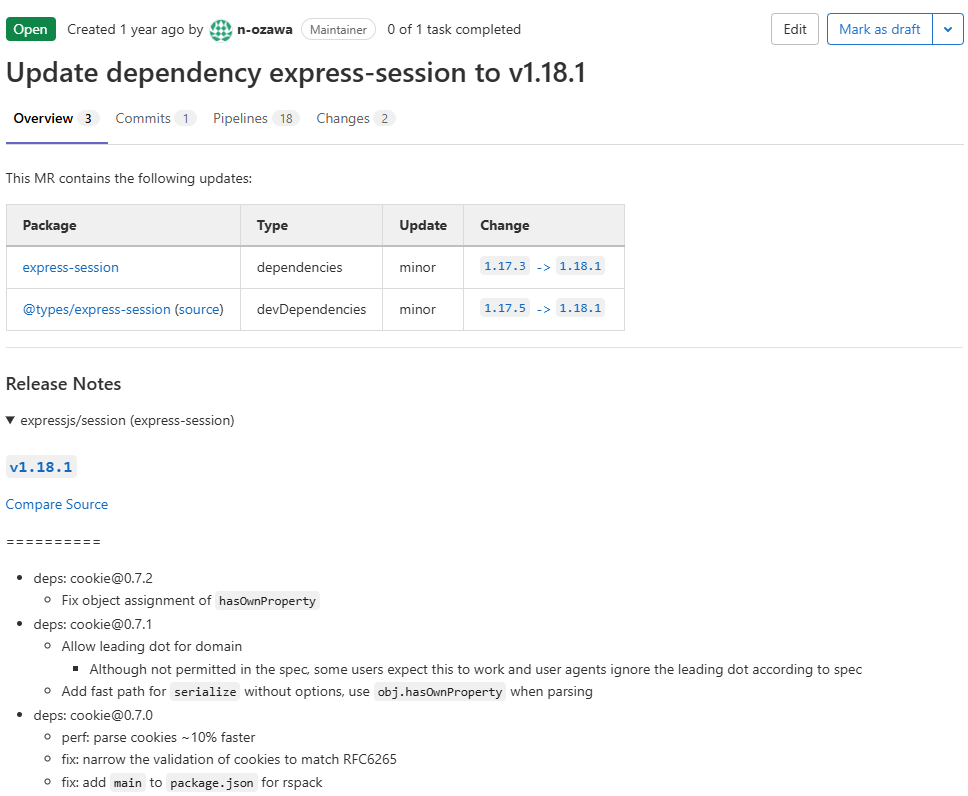Click the Edit button
Screen dimensions: 968x796
click(x=795, y=30)
